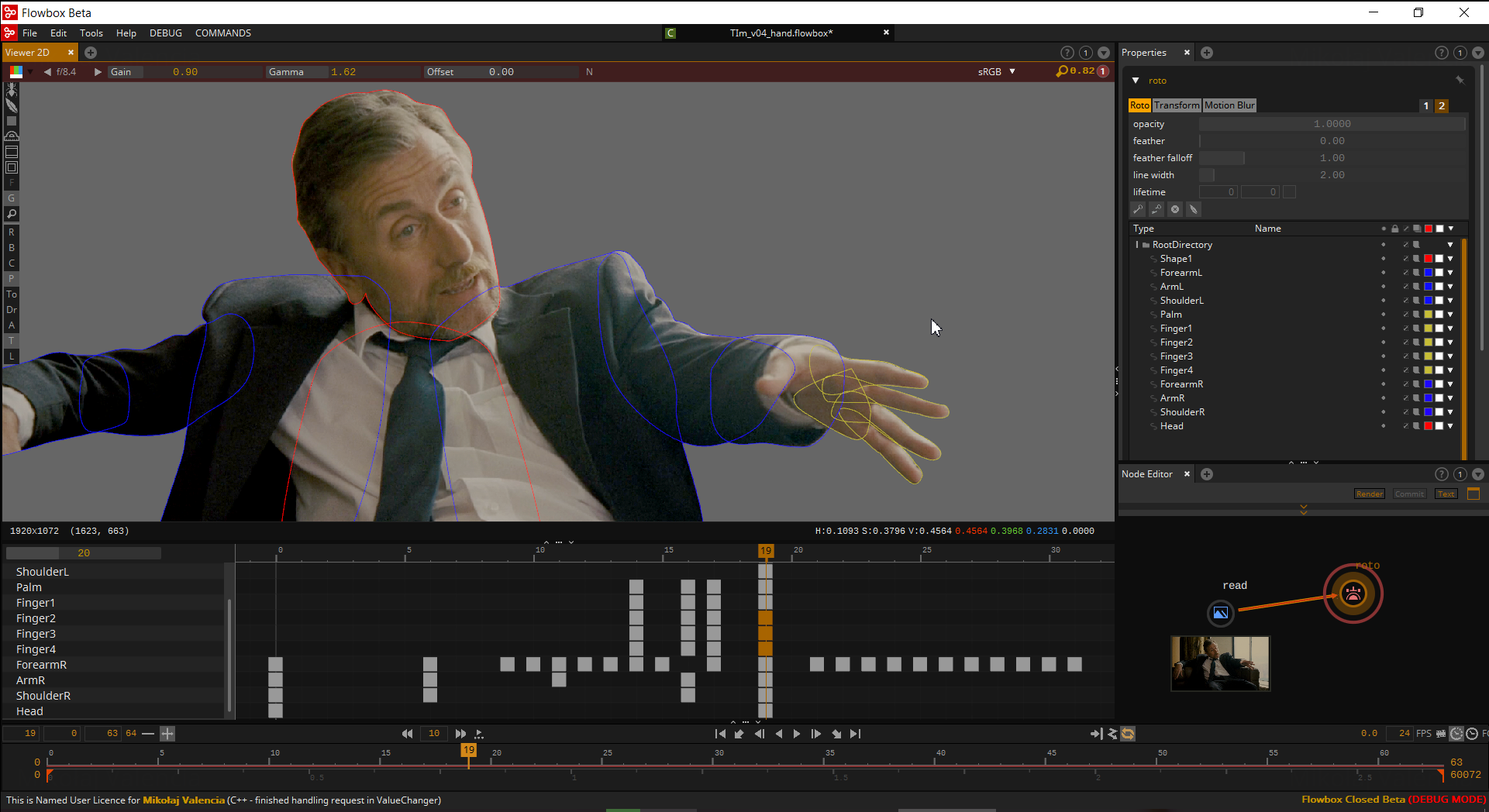
Task: Switch to the Motion Blur tab
Action: pos(1229,105)
